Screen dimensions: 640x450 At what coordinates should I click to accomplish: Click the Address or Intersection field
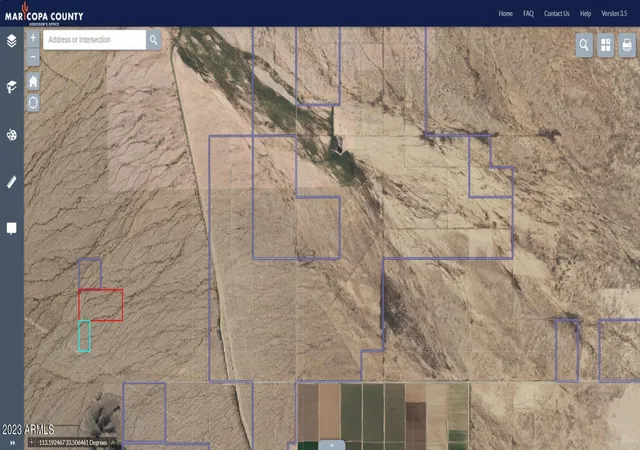pyautogui.click(x=95, y=40)
